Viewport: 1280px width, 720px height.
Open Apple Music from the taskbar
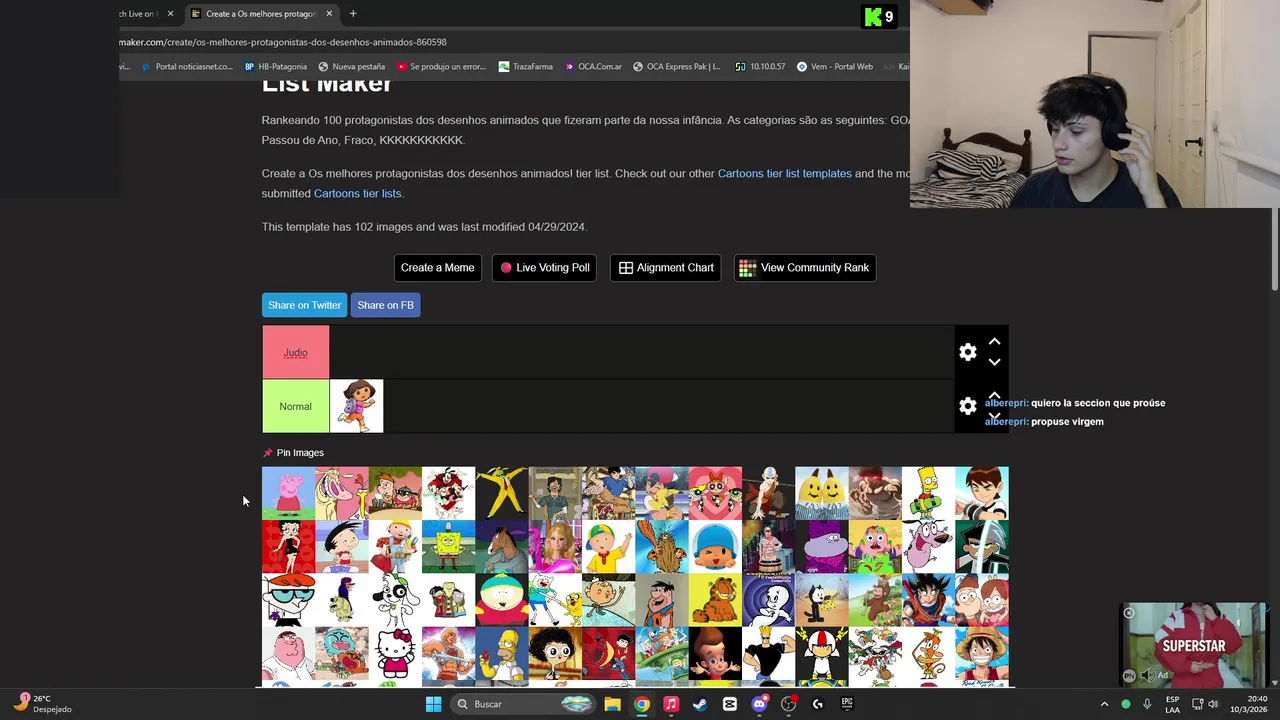pos(671,704)
